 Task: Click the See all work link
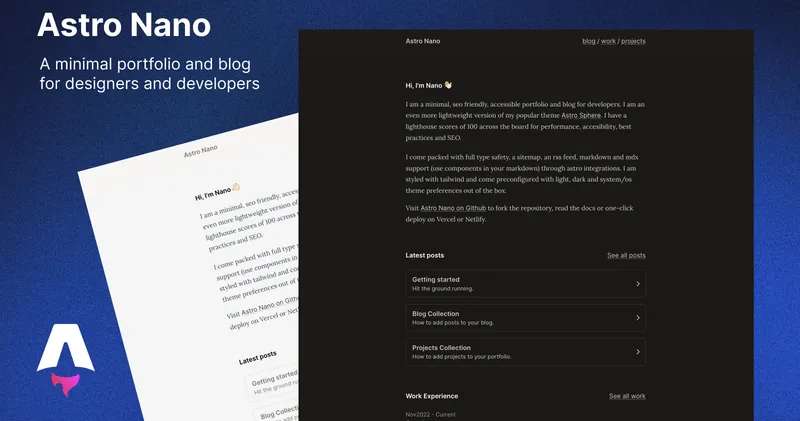pos(627,397)
